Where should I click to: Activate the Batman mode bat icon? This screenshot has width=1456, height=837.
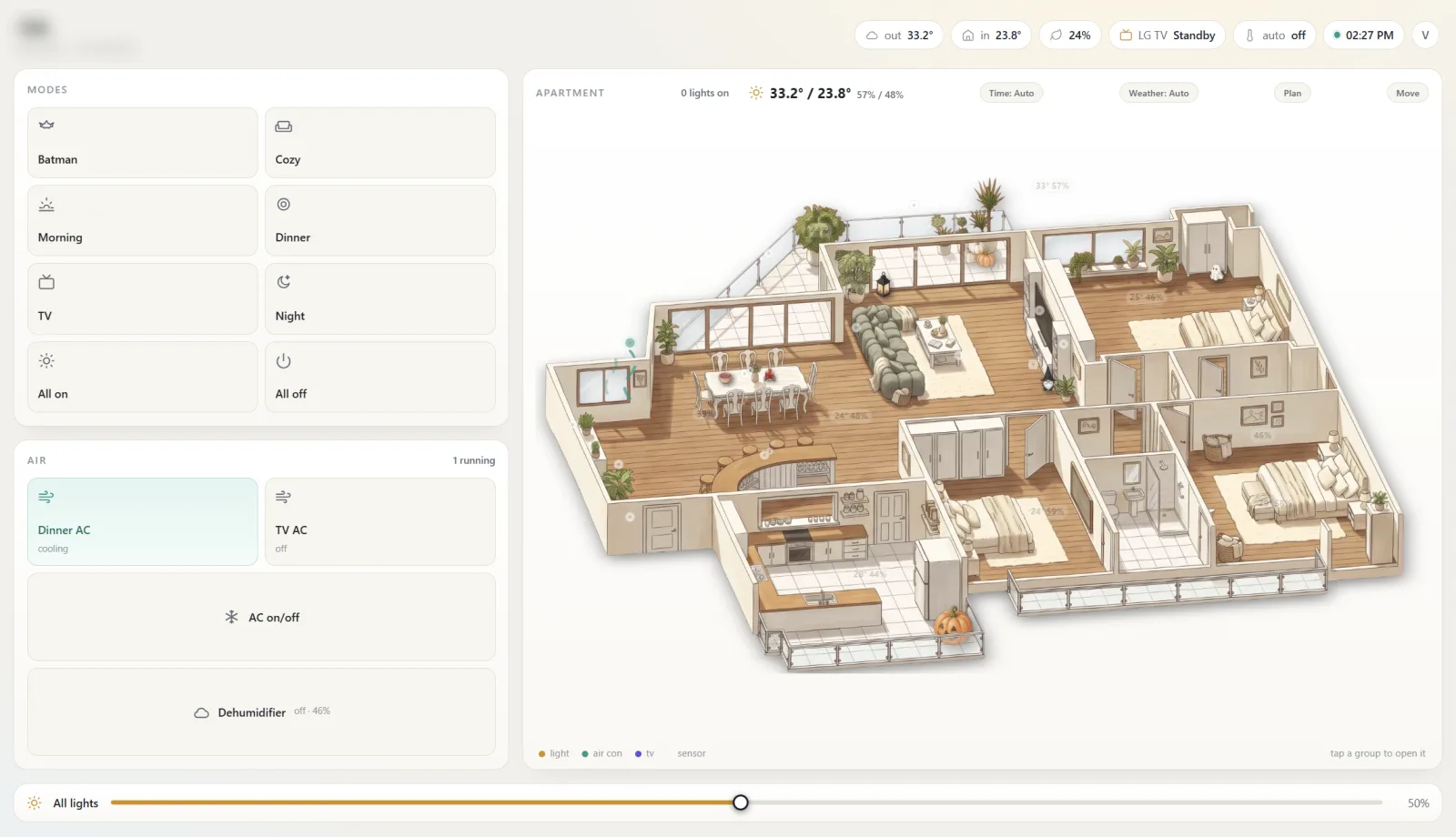click(x=46, y=125)
